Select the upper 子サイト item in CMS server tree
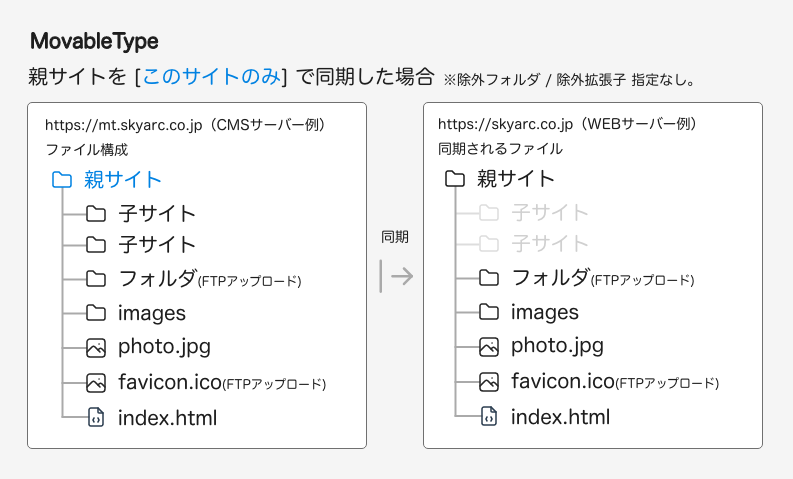 157,213
